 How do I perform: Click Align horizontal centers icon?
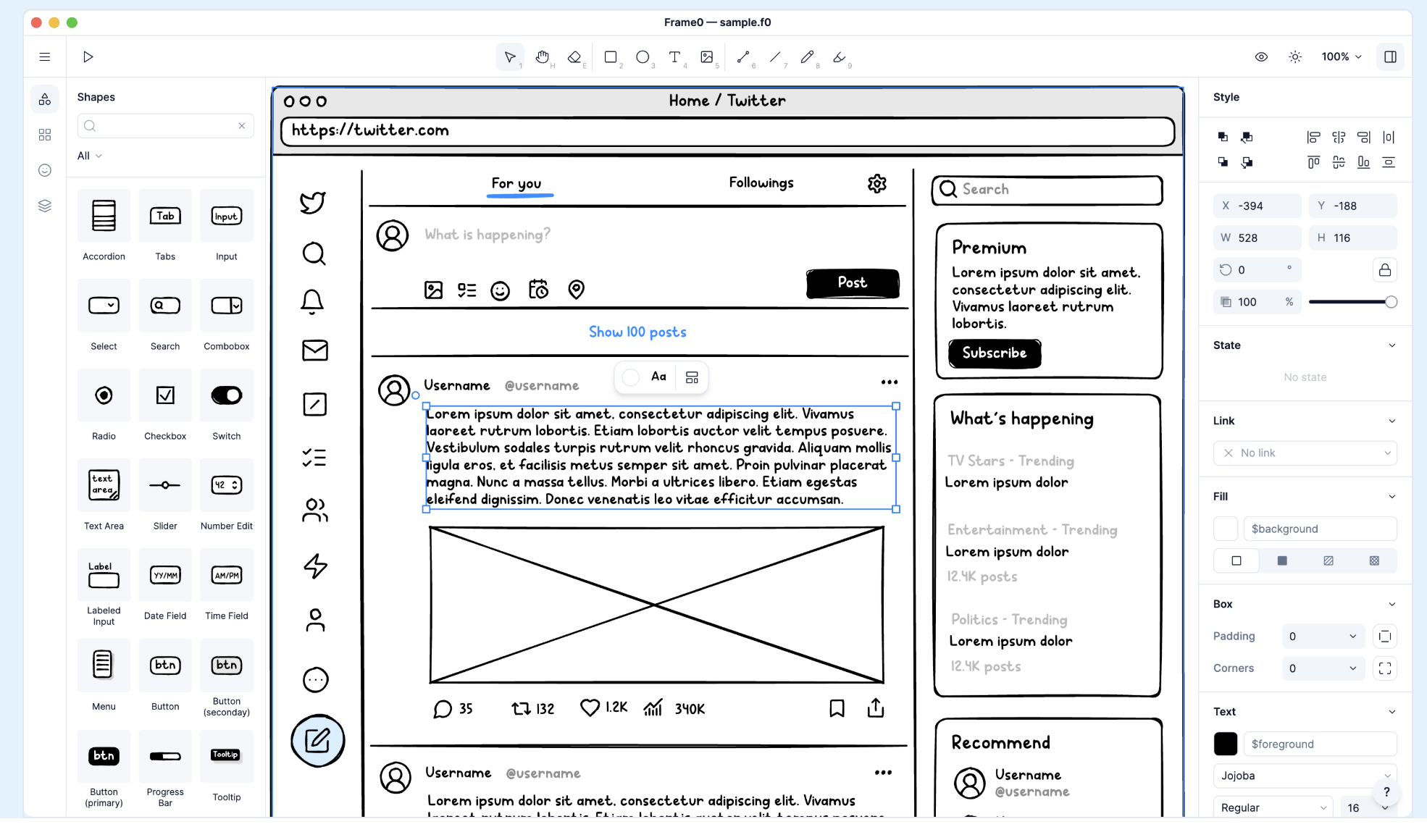coord(1339,137)
